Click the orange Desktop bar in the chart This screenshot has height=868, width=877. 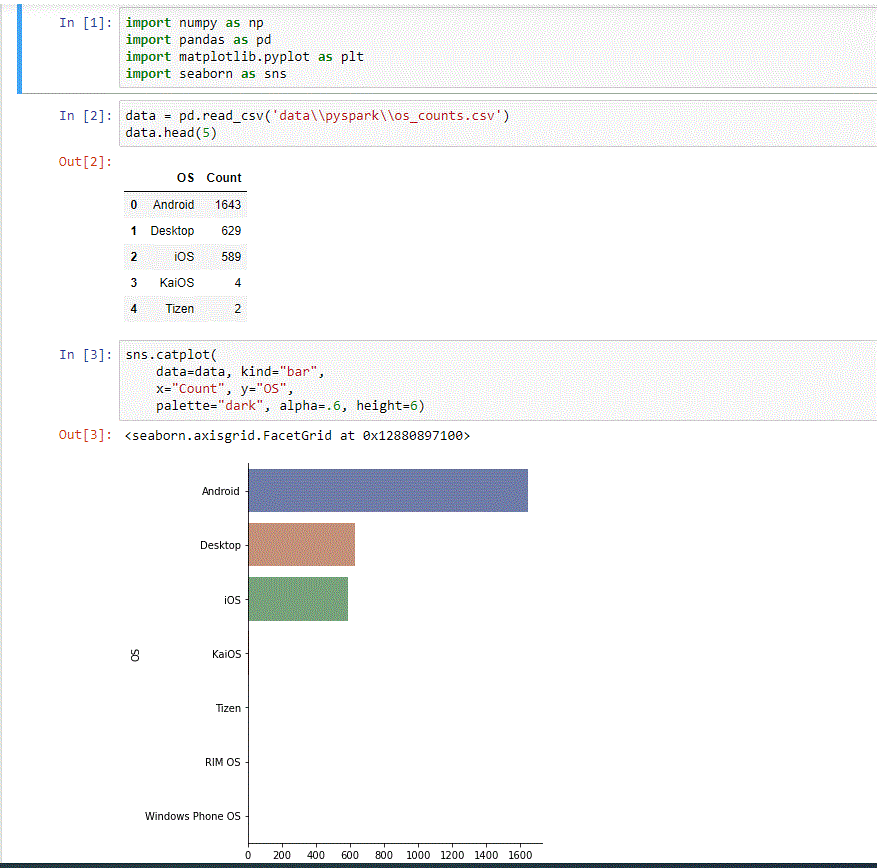click(302, 545)
